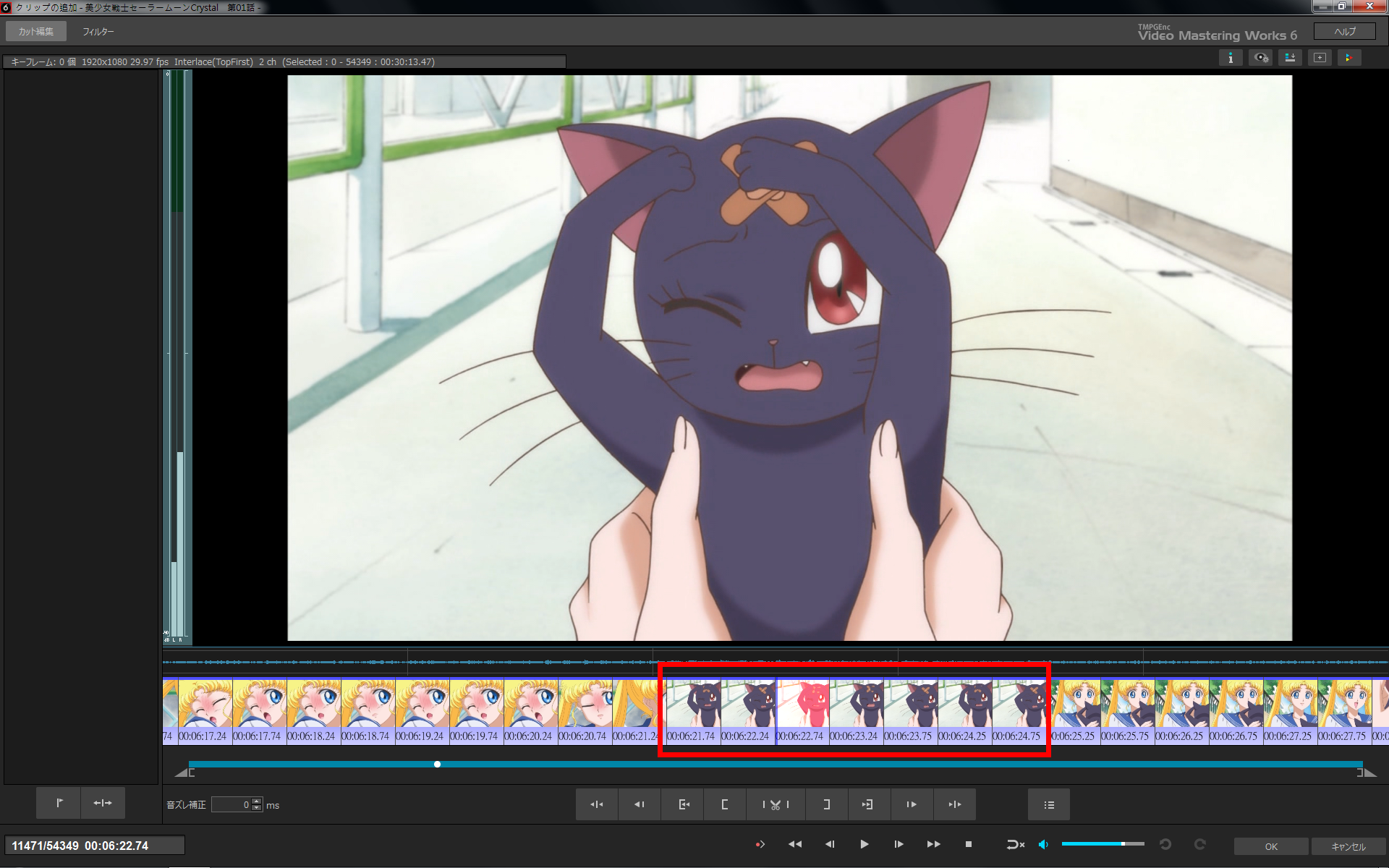Increase audio gap correction stepper
The height and width of the screenshot is (868, 1389).
pyautogui.click(x=256, y=801)
